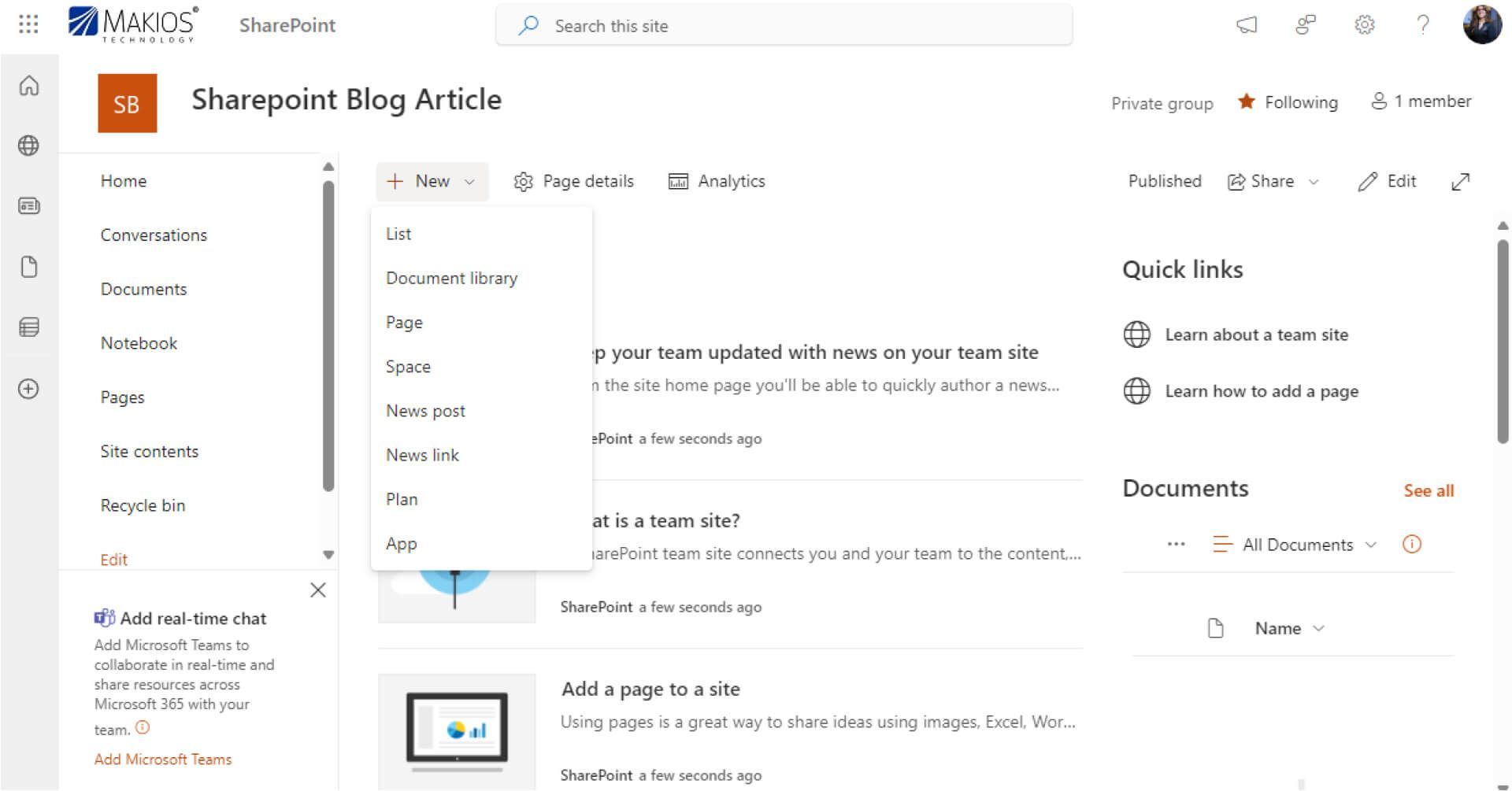Open Notebook in the left navigation
This screenshot has width=1512, height=791.
139,344
